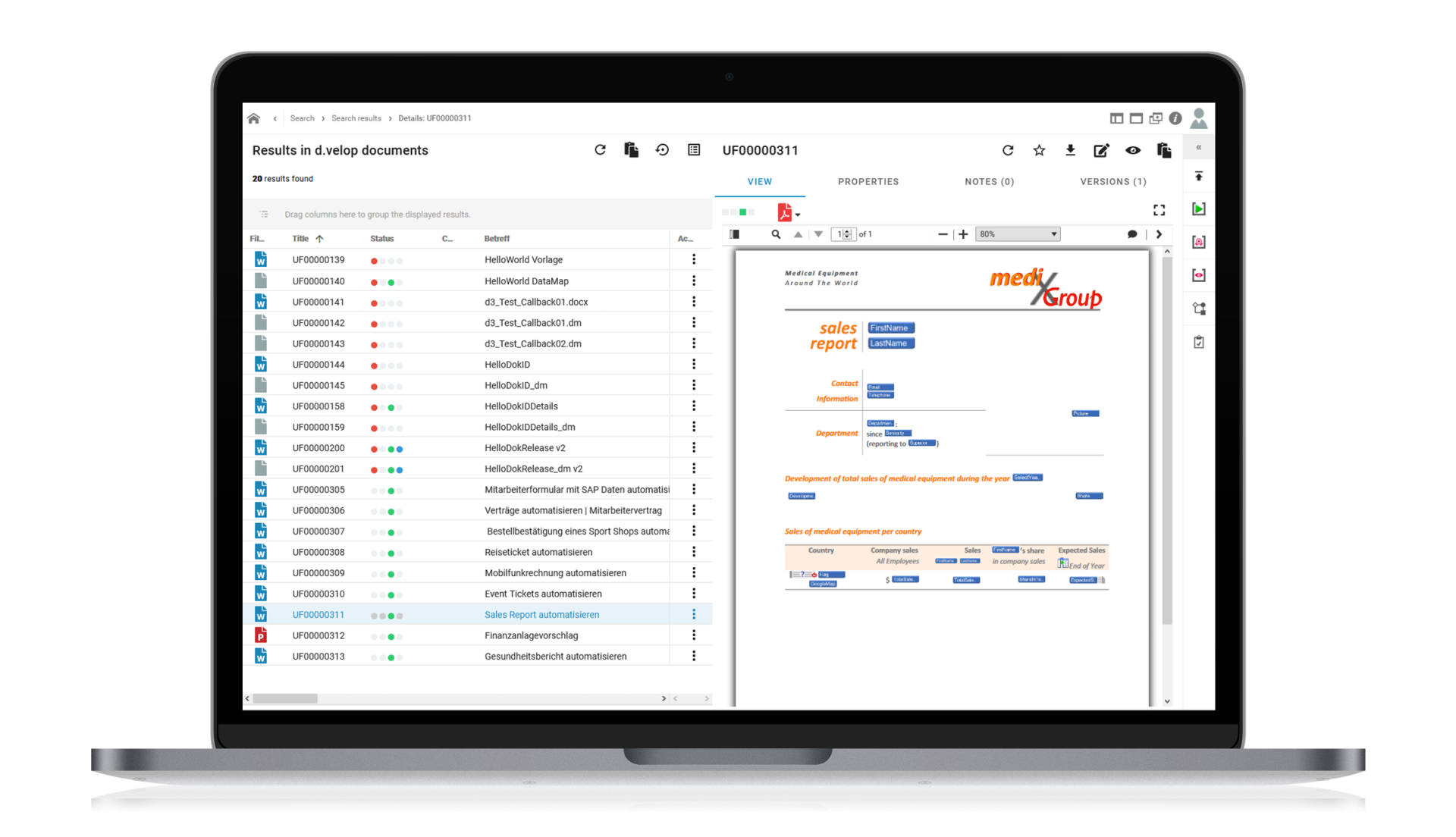The width and height of the screenshot is (1456, 837).
Task: Go to Search results breadcrumb
Action: tap(356, 118)
